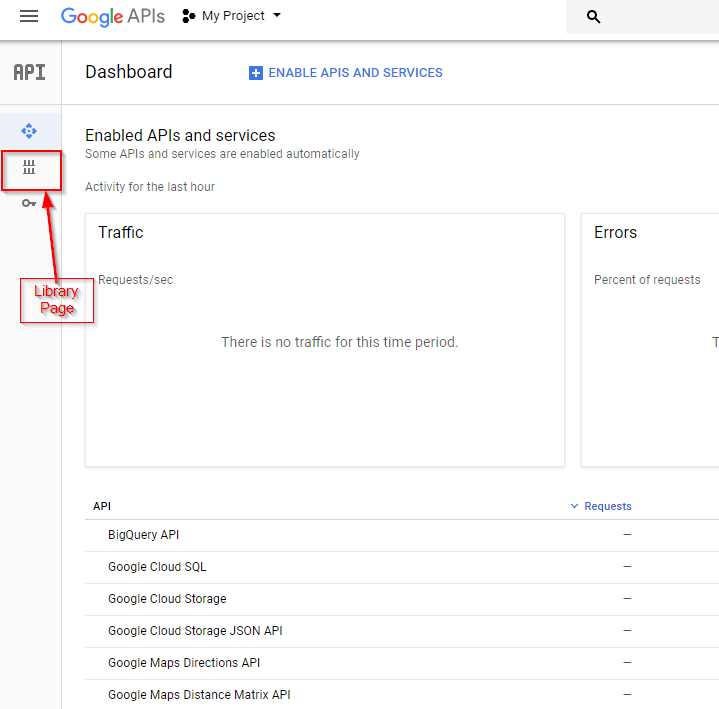Focus the top search field
The width and height of the screenshot is (719, 709).
tap(642, 17)
